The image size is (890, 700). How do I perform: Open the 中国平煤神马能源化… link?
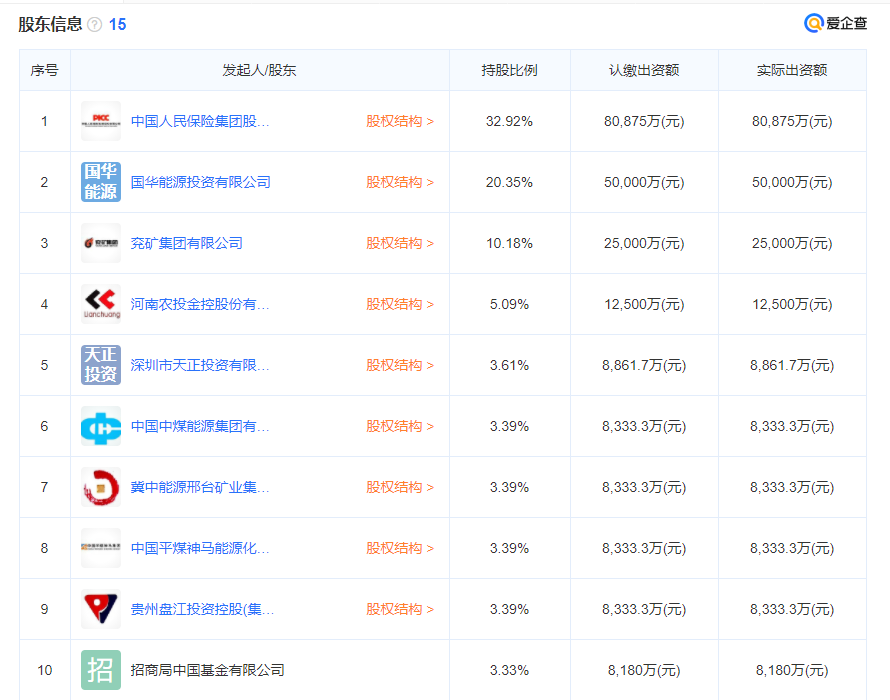coord(200,548)
